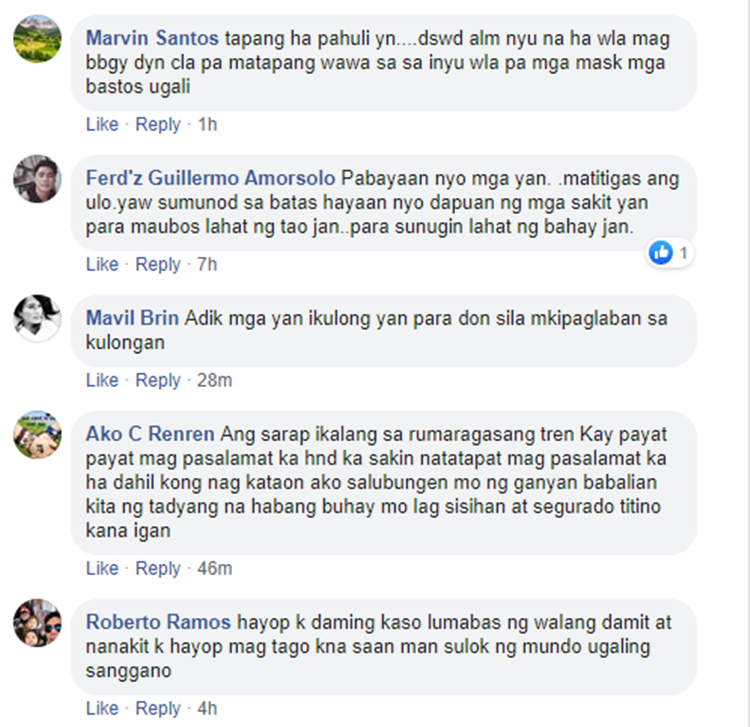Like Marvin Santos's comment
The image size is (750, 727).
coord(102,124)
